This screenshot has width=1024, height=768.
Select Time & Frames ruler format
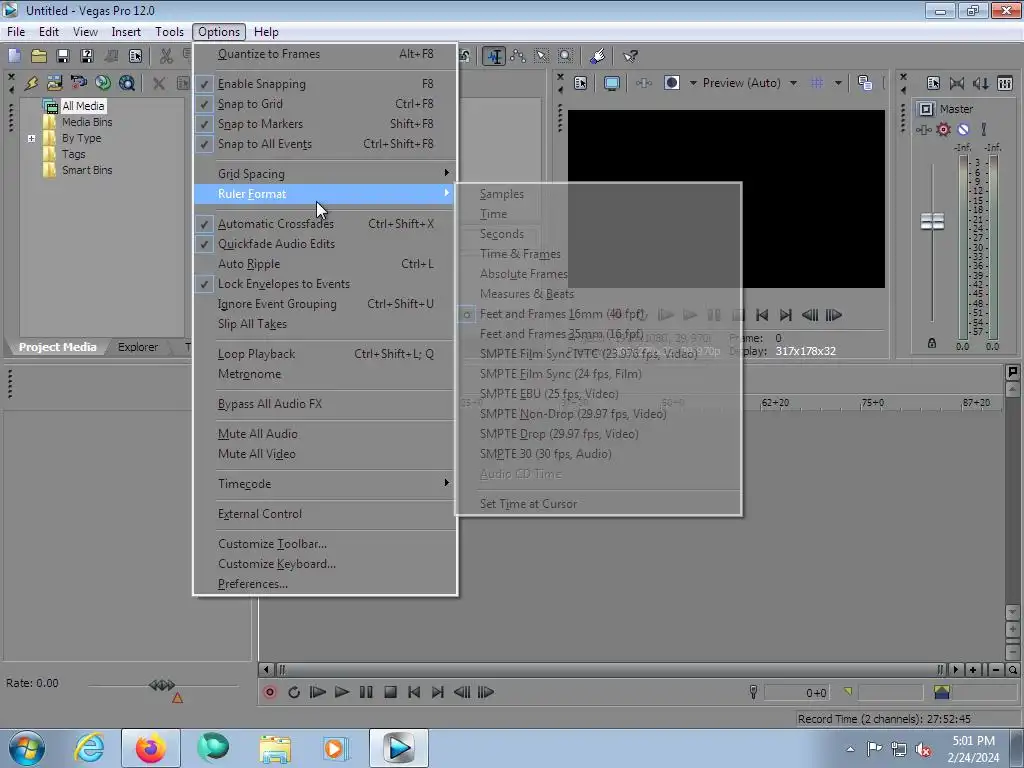[x=599, y=254]
